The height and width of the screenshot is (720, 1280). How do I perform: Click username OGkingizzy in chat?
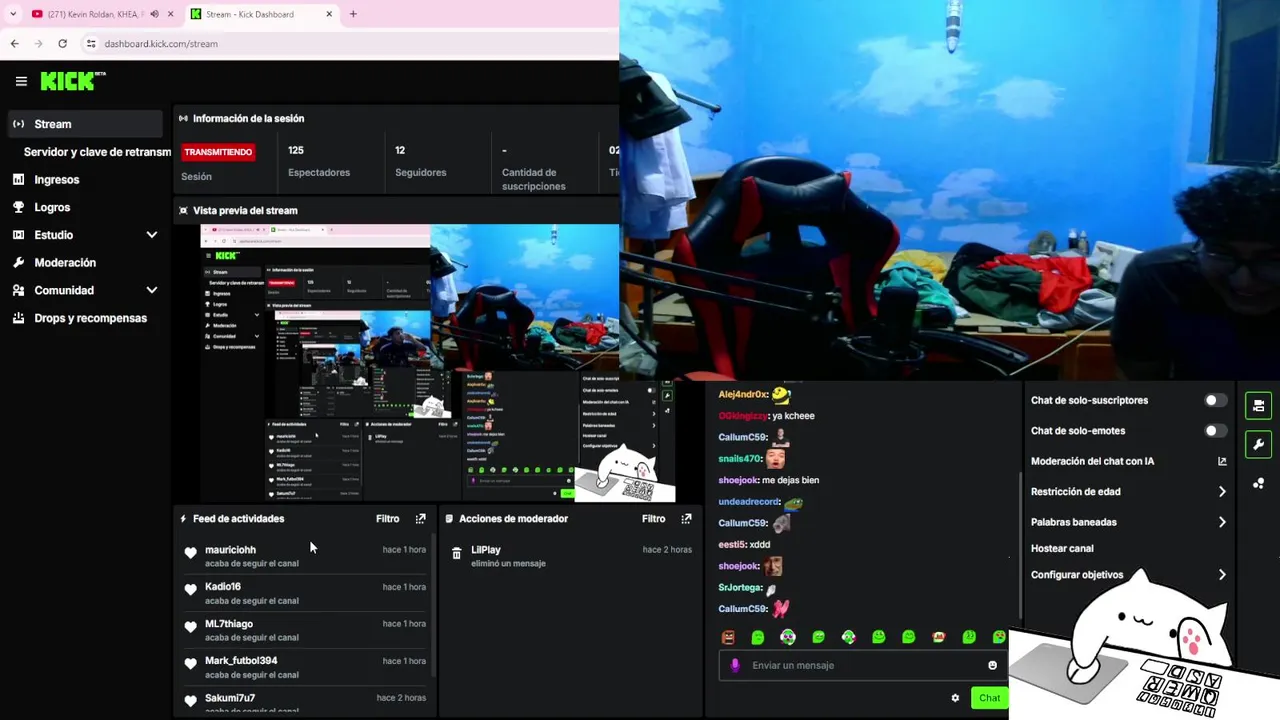point(743,416)
